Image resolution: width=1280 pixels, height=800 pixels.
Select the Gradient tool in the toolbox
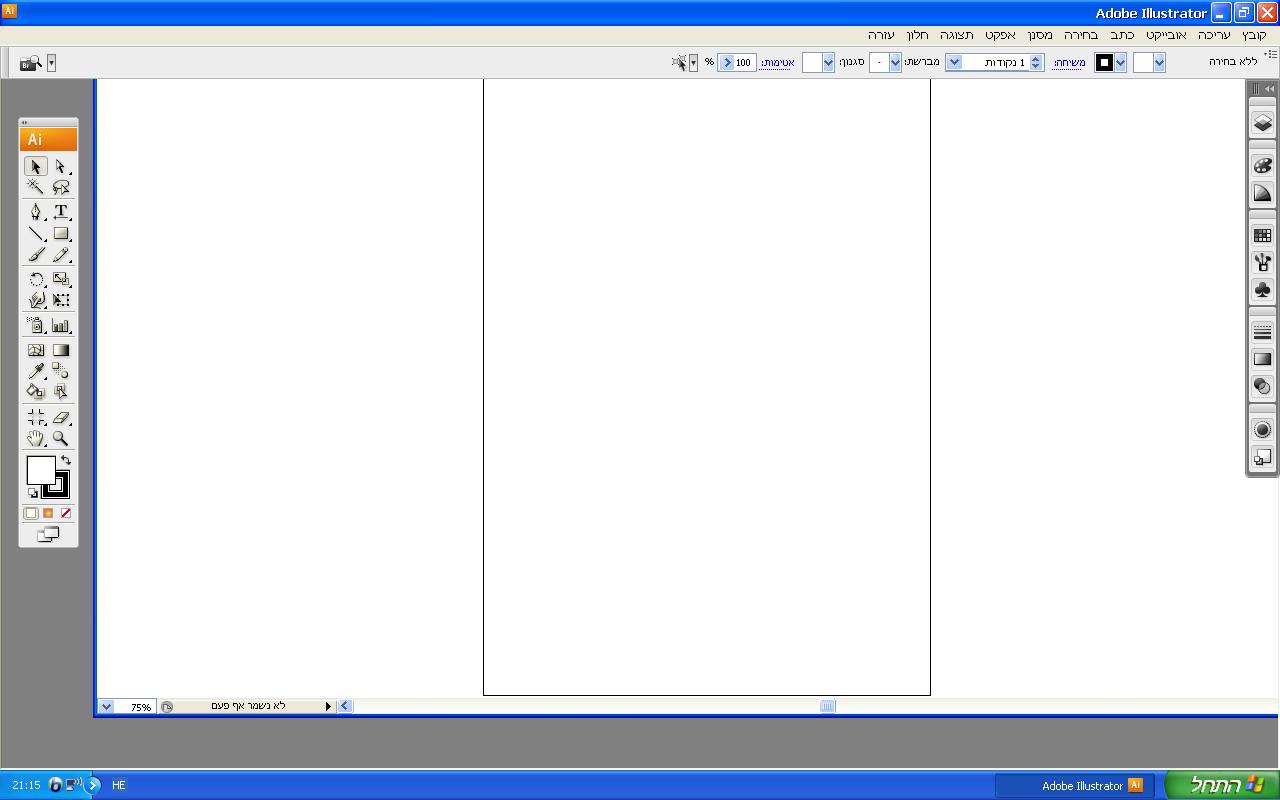(x=61, y=350)
